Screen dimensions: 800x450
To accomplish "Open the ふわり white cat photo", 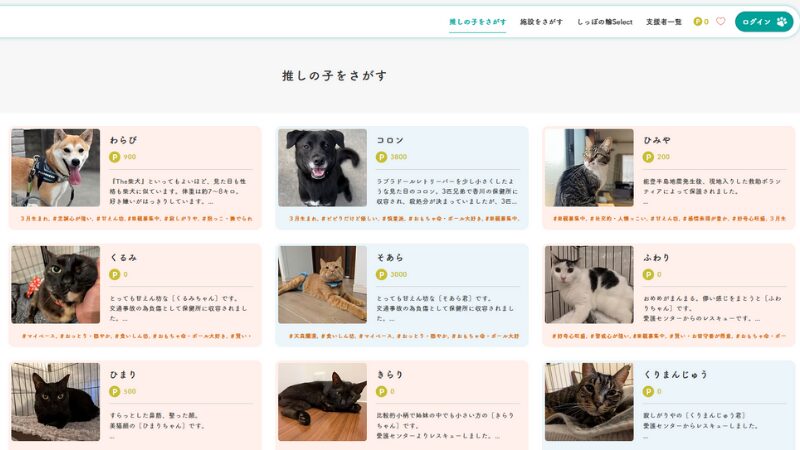I will [x=589, y=285].
